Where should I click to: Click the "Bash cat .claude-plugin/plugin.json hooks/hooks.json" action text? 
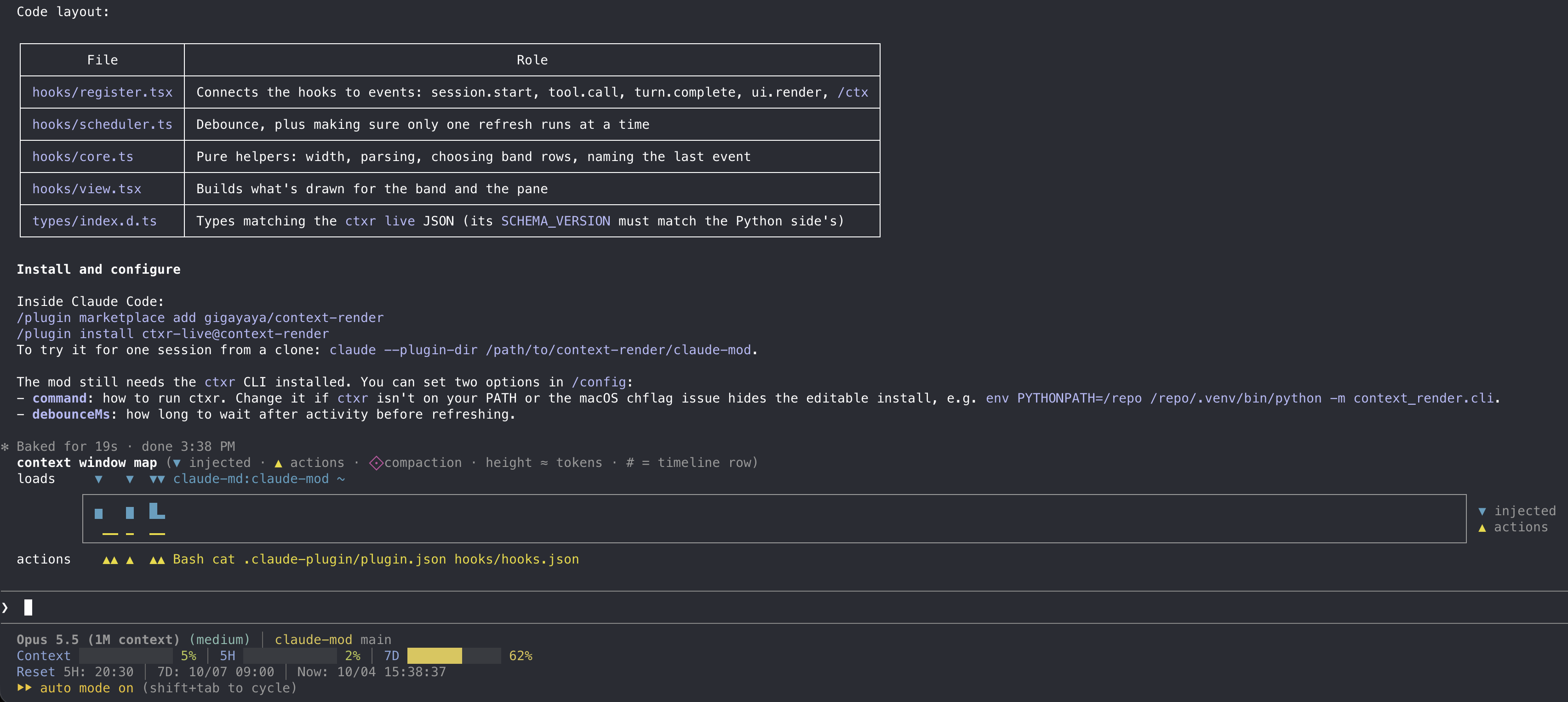(376, 559)
